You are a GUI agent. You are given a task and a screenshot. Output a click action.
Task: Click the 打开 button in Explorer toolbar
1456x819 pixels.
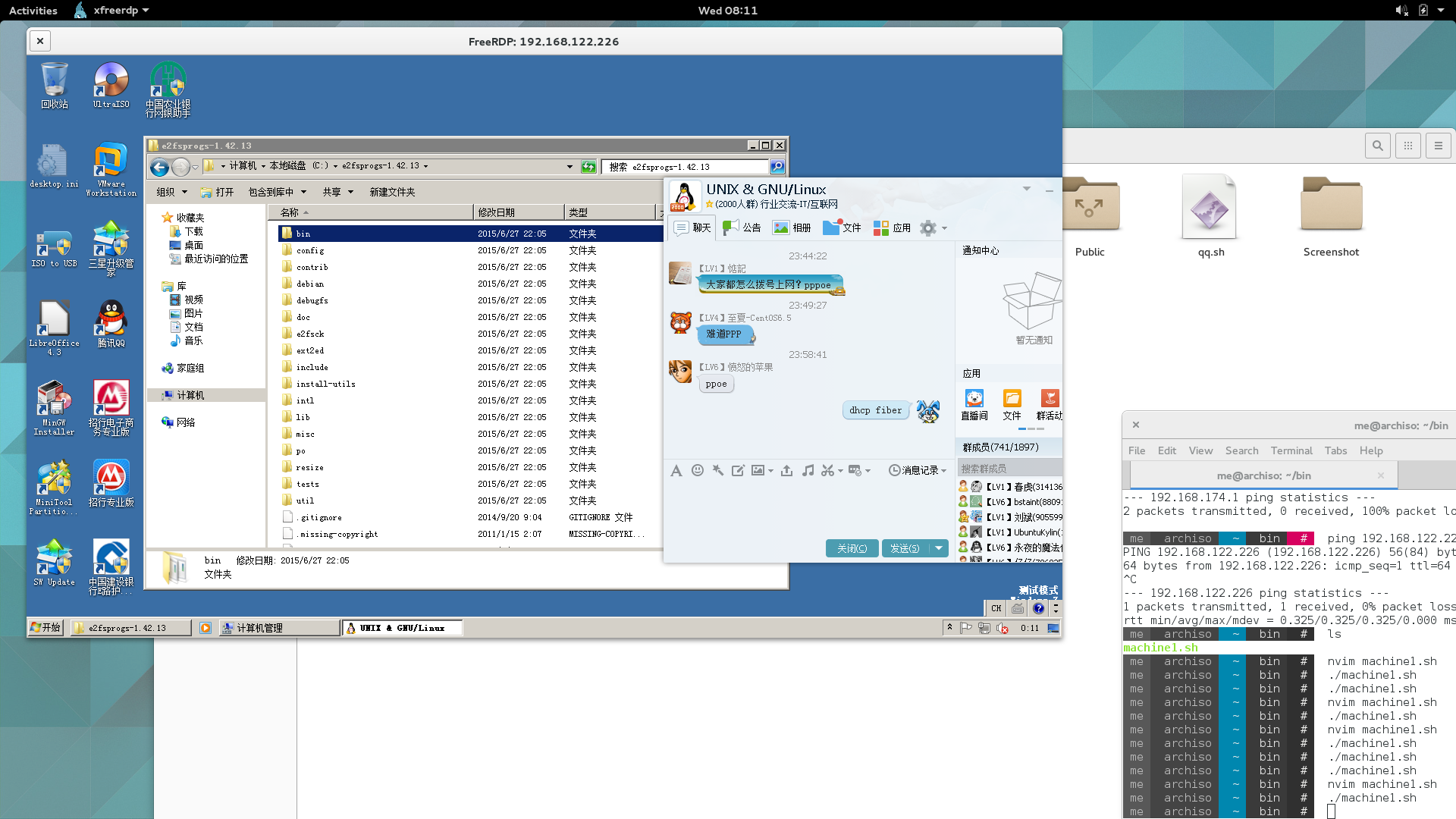[x=217, y=193]
